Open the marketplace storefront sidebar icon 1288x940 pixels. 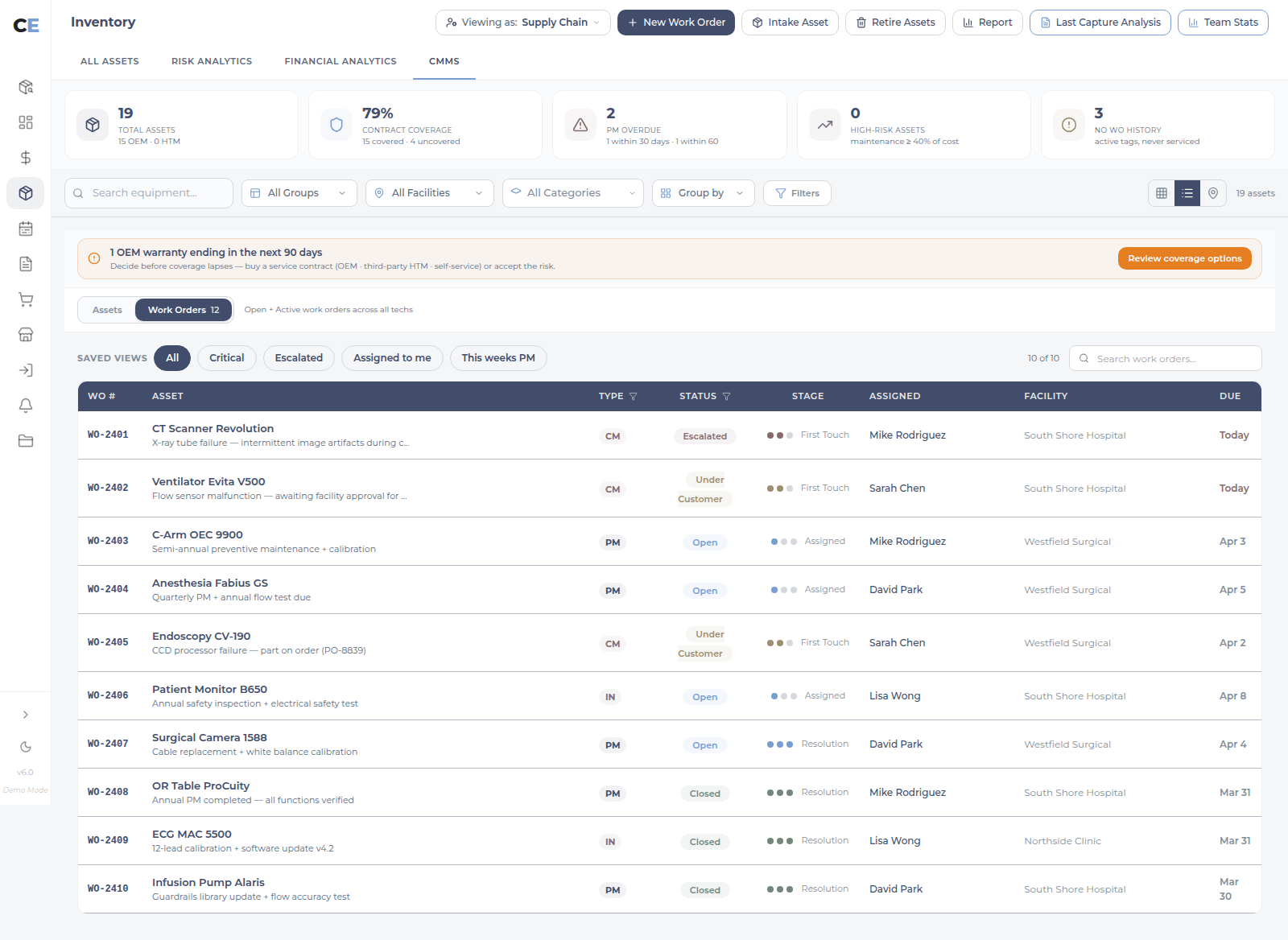tap(26, 335)
